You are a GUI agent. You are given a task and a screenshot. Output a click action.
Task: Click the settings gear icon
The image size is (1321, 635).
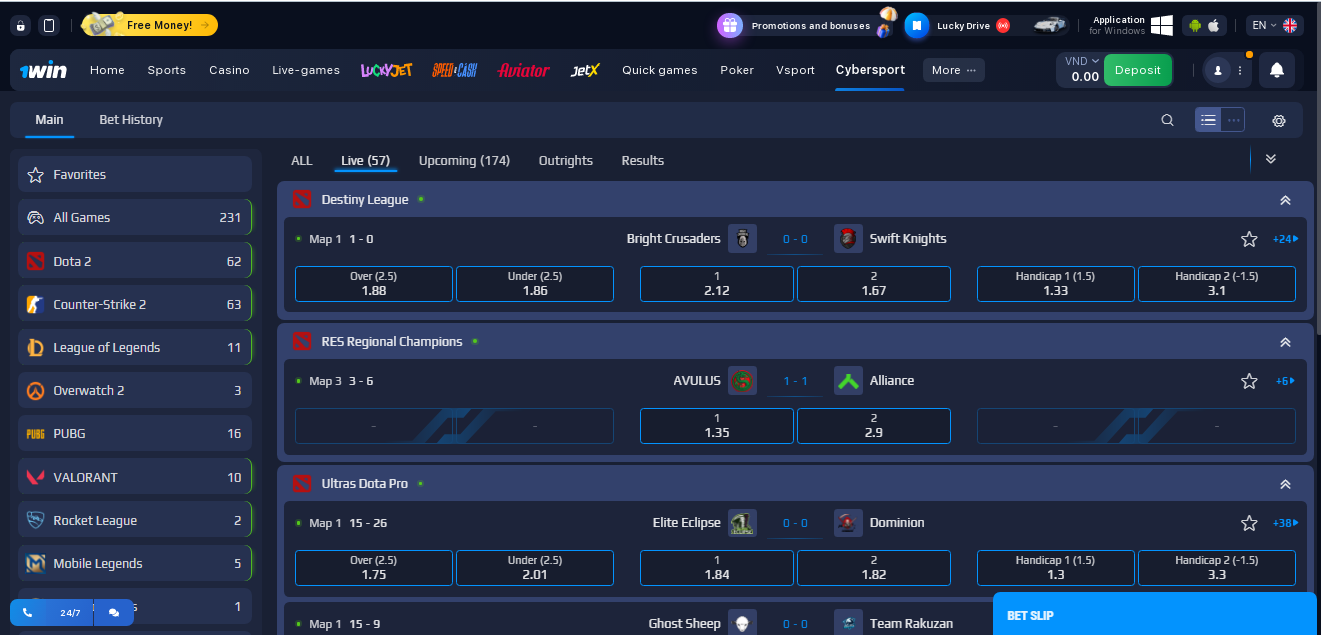(x=1278, y=120)
